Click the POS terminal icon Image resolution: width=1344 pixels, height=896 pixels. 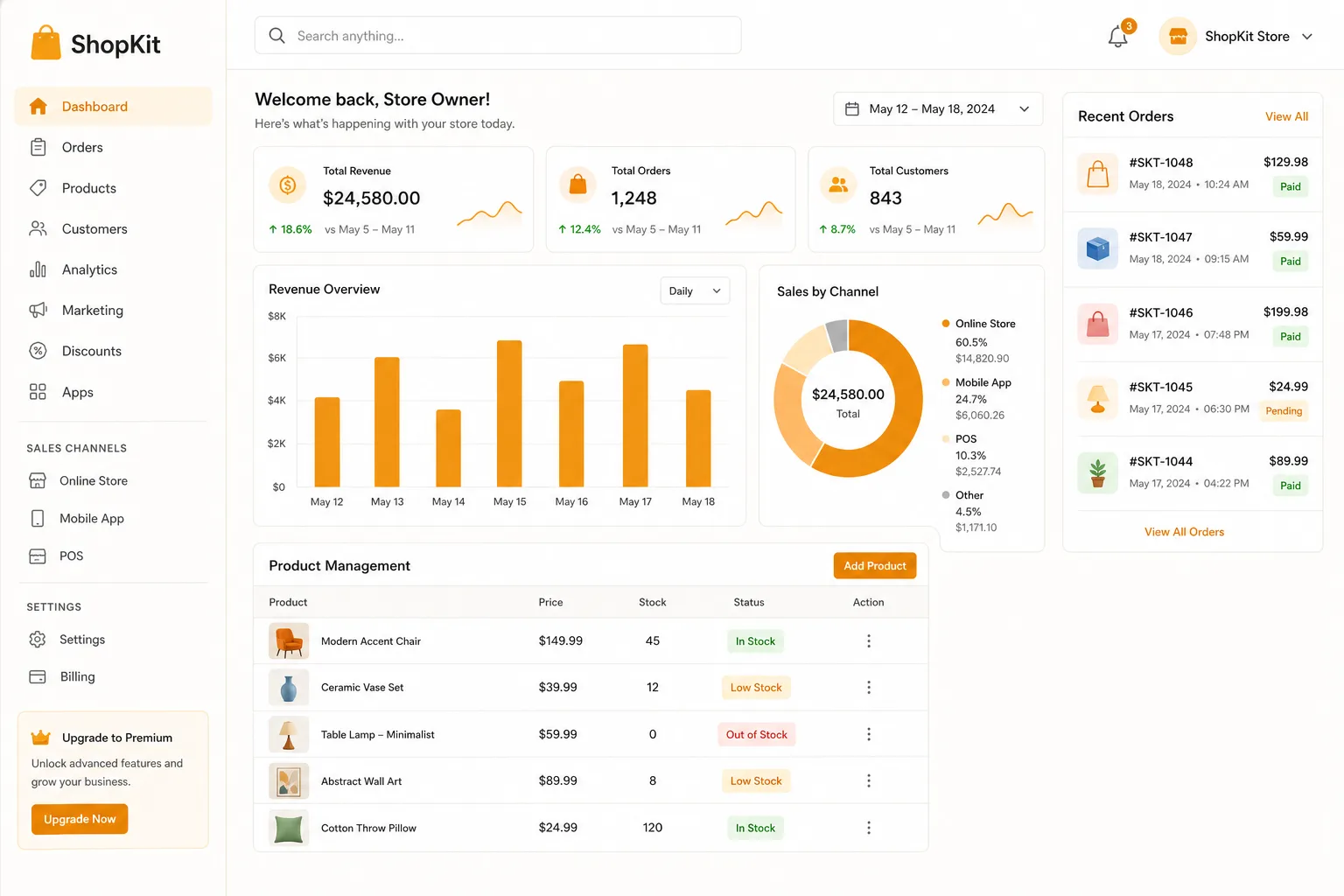(38, 556)
